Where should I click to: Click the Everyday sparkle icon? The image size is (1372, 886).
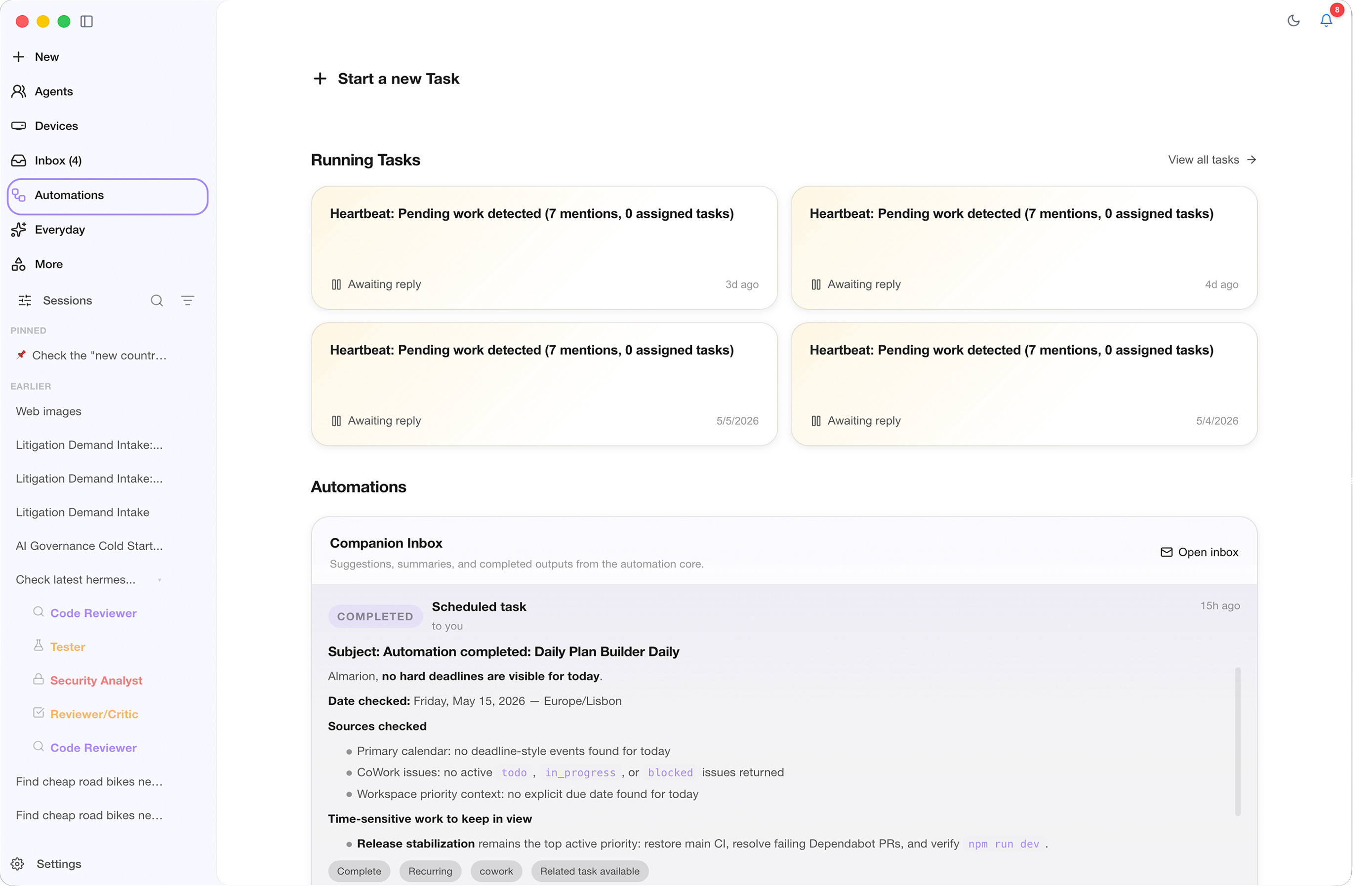(x=18, y=229)
